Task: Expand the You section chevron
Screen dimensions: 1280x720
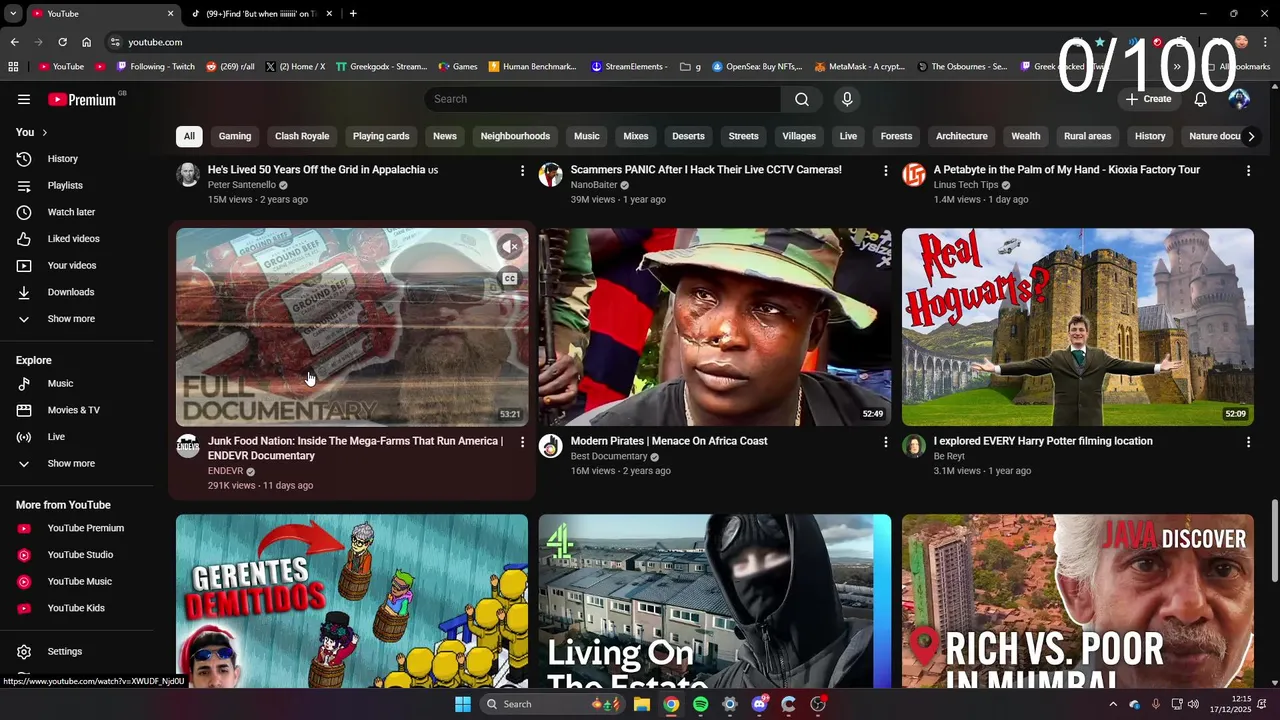Action: 44,132
